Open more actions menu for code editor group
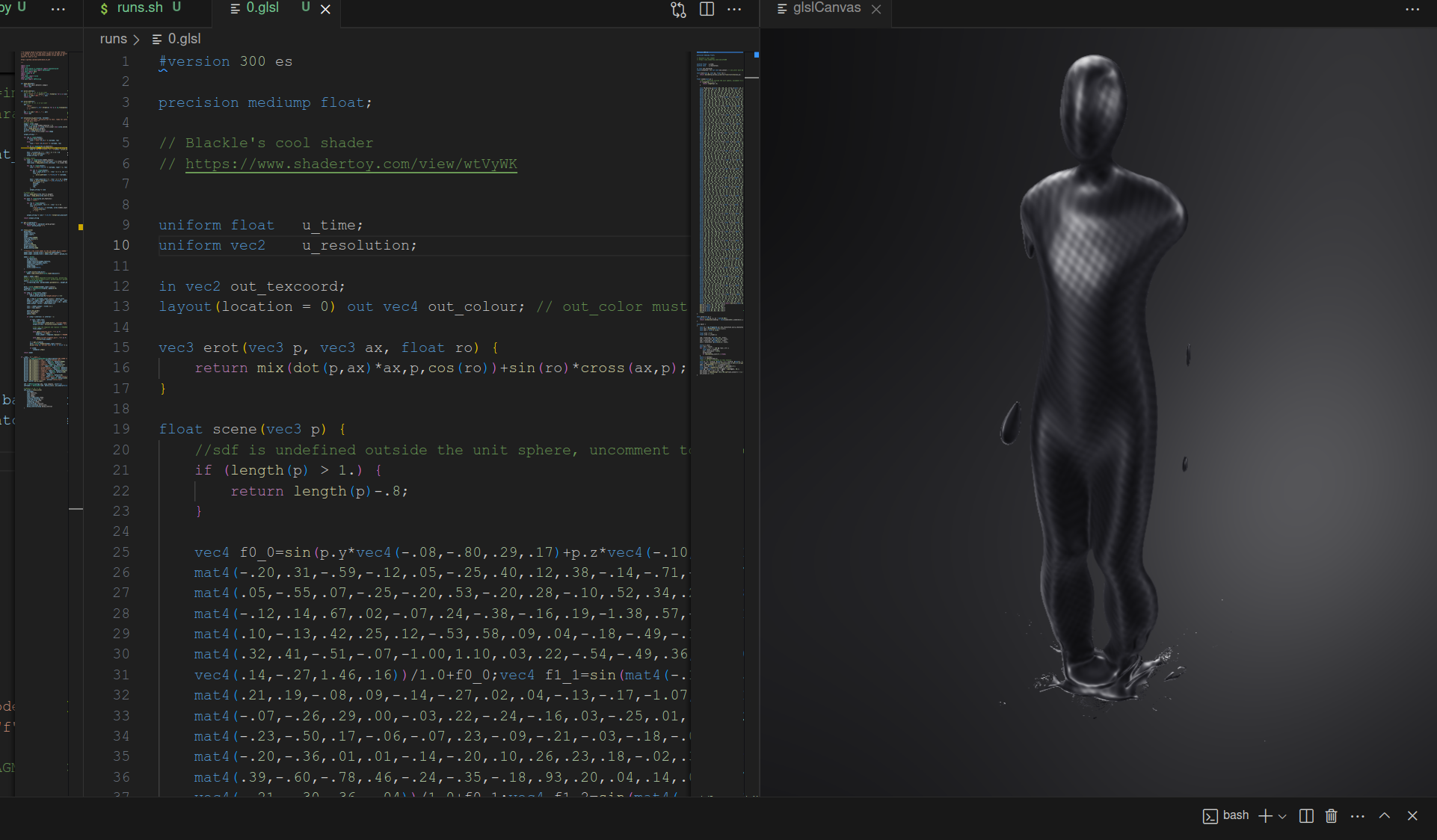 [734, 9]
